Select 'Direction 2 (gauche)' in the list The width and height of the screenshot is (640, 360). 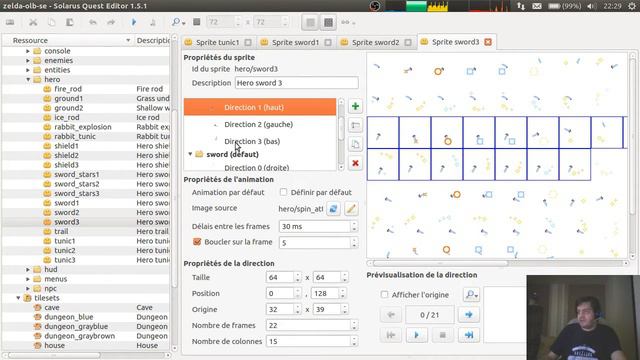[x=260, y=124]
